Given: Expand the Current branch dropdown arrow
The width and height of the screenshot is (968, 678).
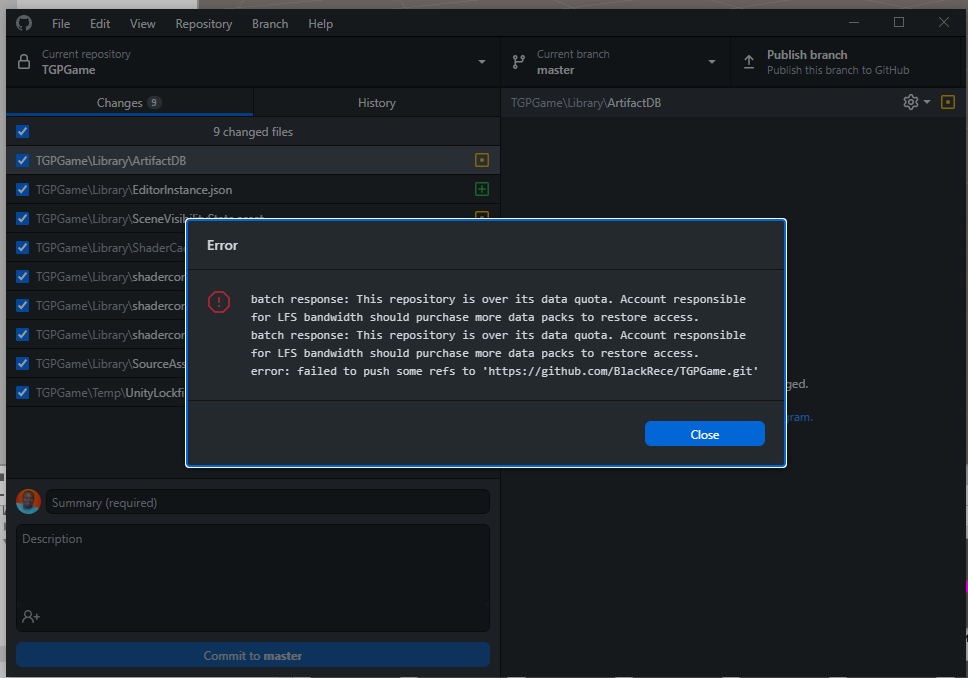Looking at the screenshot, I should [712, 62].
